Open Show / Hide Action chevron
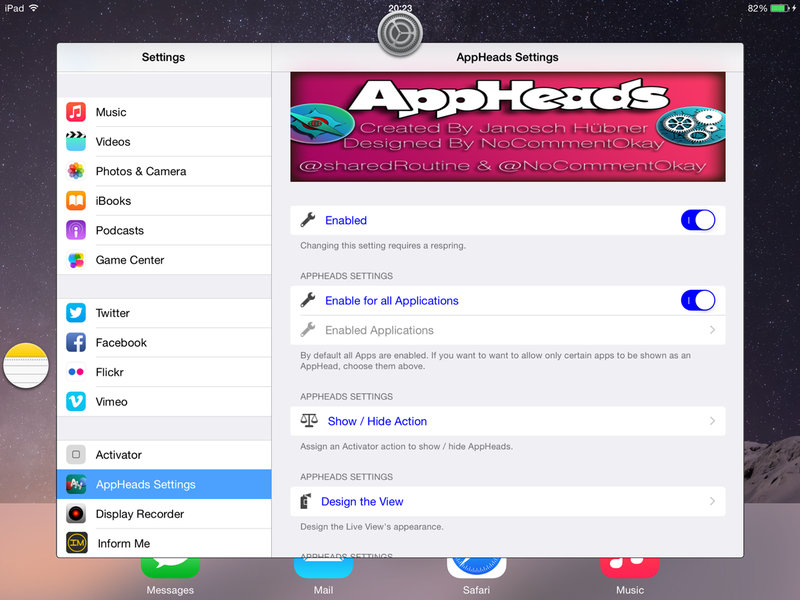800x600 pixels. tap(712, 421)
